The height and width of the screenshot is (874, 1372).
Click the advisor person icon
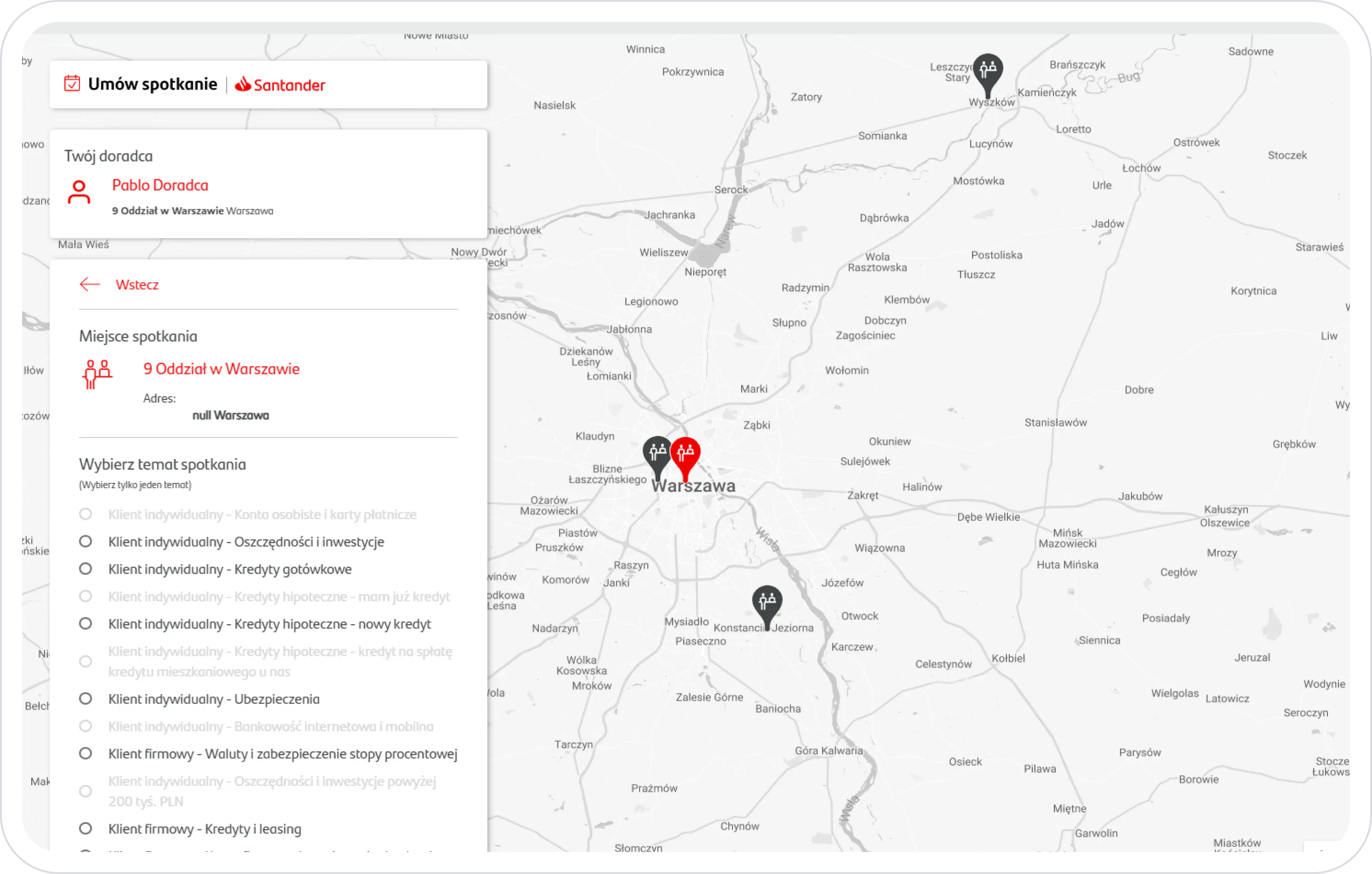pyautogui.click(x=79, y=192)
